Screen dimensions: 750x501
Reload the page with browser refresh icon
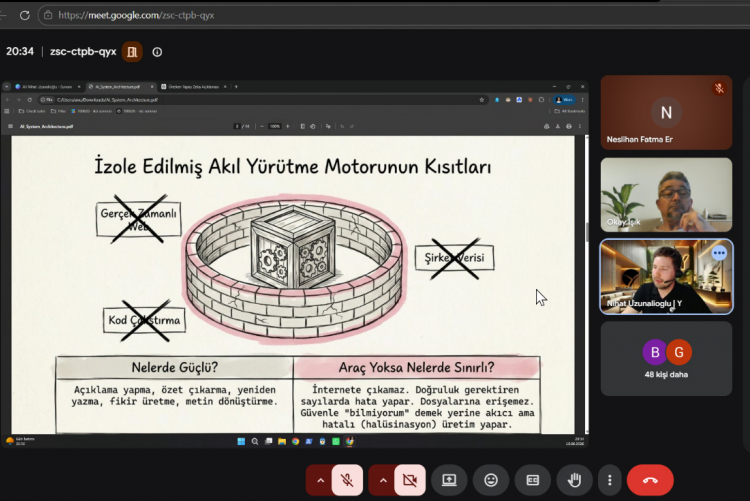25,15
